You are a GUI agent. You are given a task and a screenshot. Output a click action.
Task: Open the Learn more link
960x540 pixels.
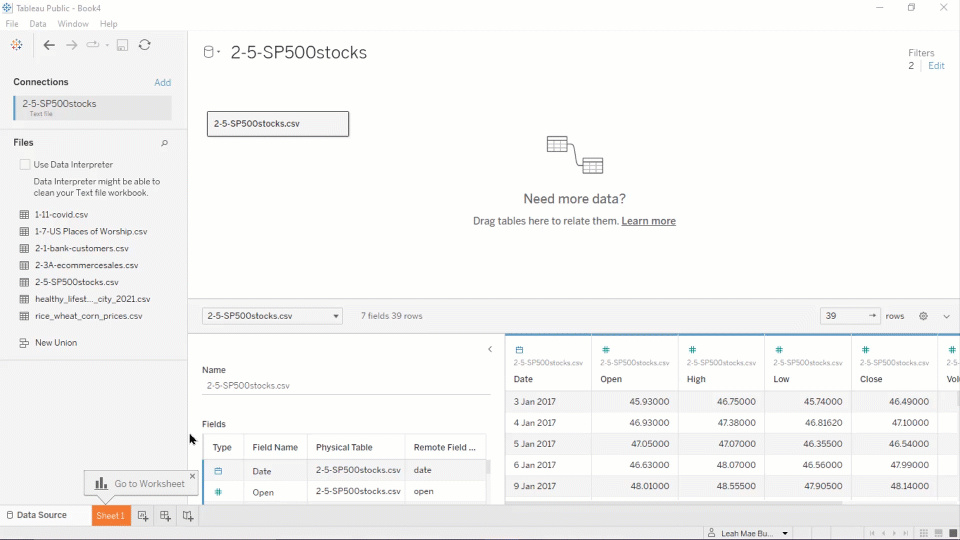click(648, 221)
